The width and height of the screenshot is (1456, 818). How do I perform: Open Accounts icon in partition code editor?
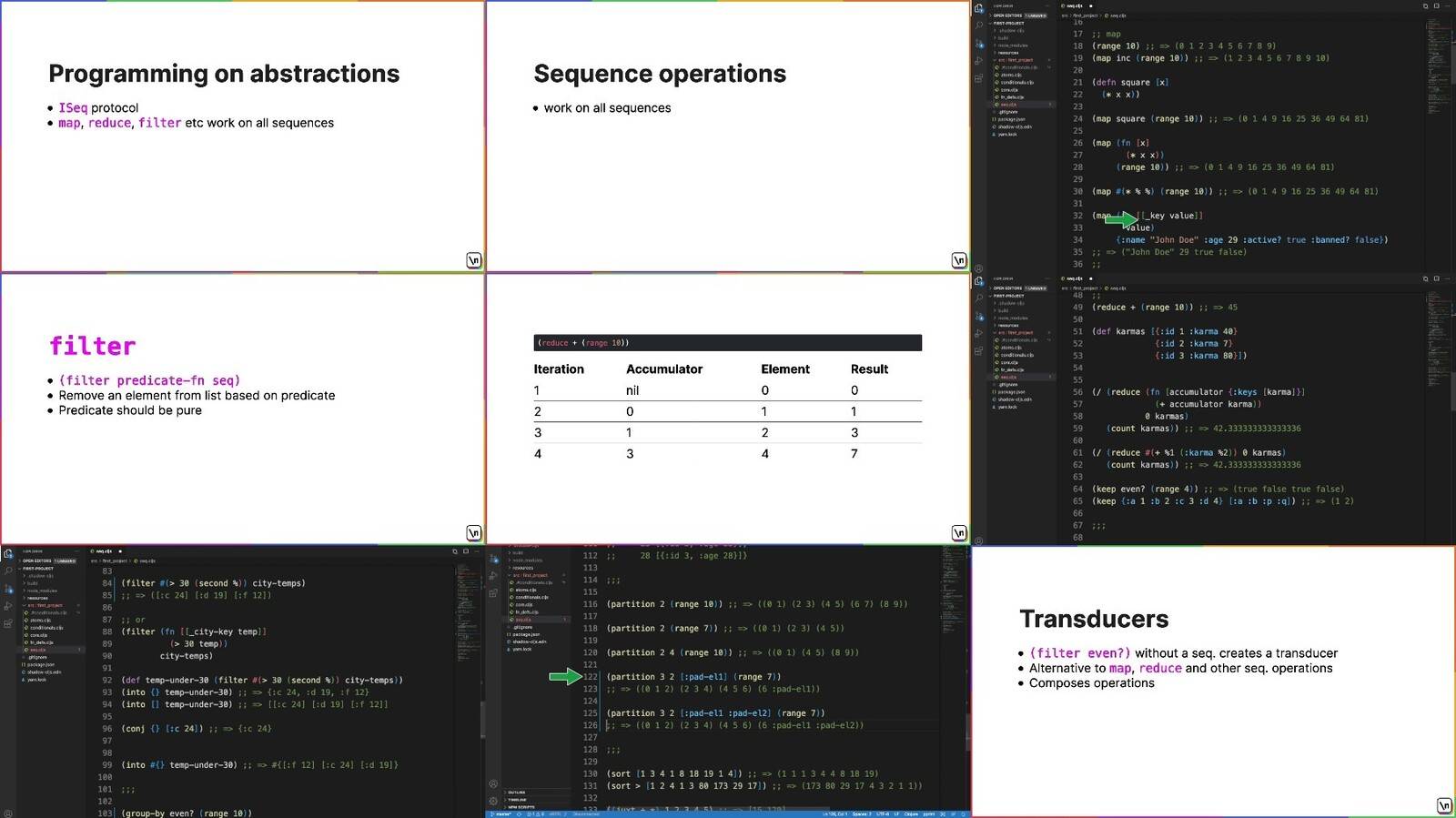494,784
